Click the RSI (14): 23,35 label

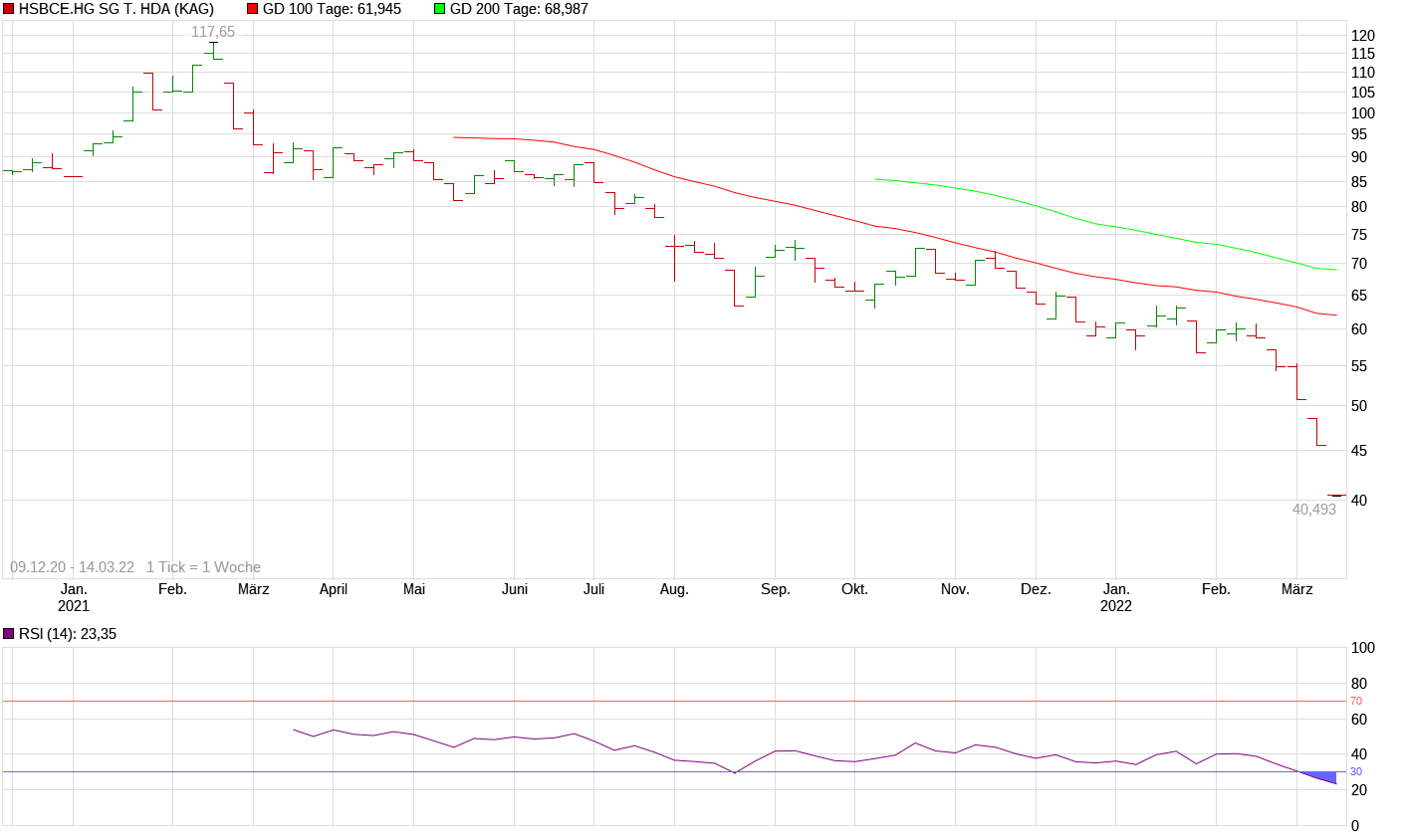point(68,634)
